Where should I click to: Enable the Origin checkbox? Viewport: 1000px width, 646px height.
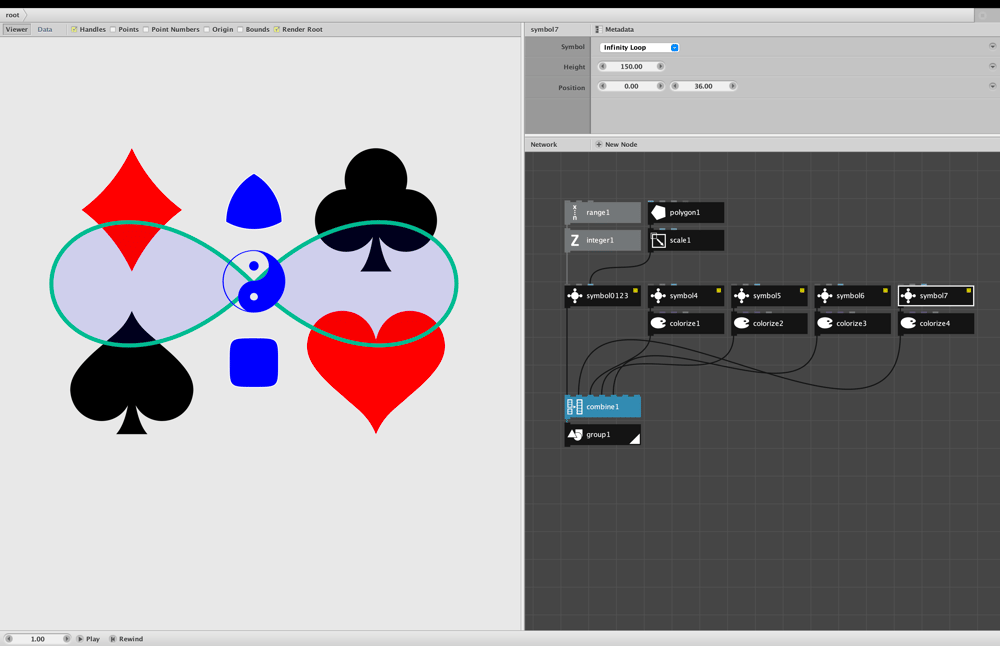(x=207, y=29)
